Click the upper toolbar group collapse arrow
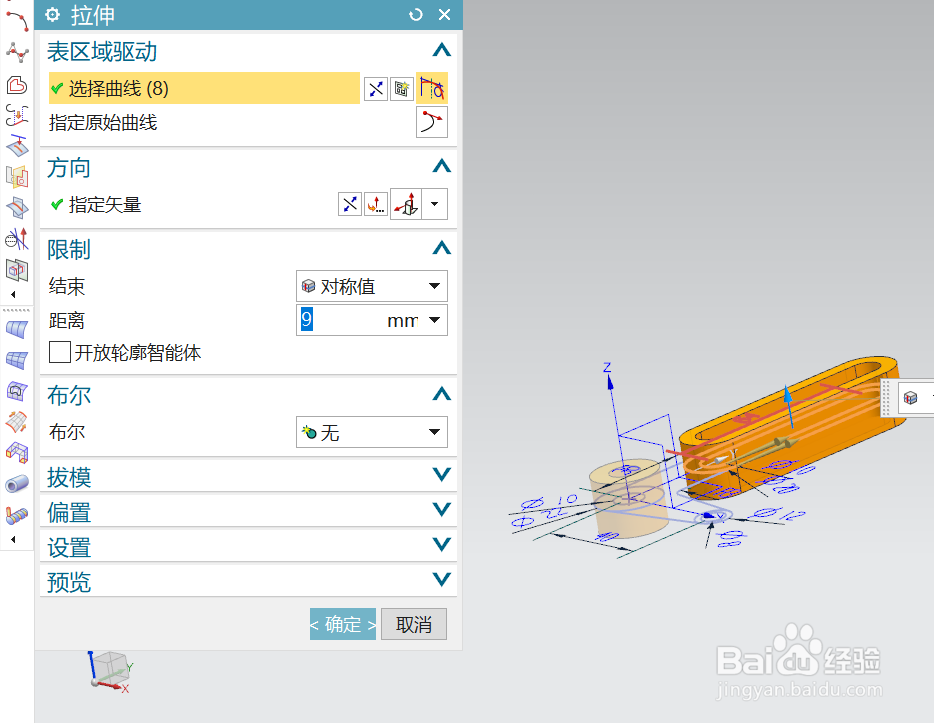This screenshot has width=934, height=723. [13, 294]
